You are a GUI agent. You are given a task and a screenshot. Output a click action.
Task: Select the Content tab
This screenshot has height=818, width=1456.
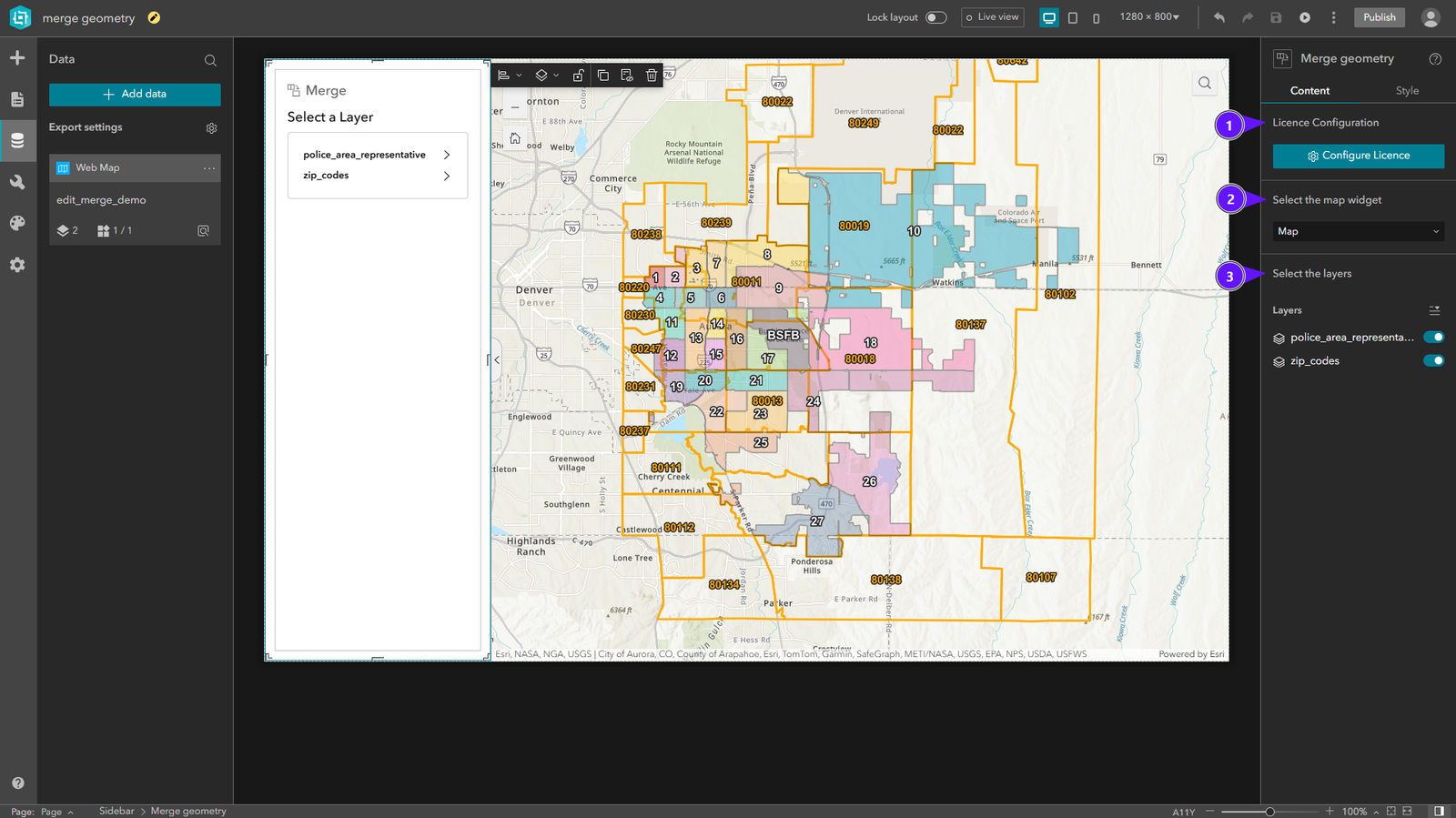pyautogui.click(x=1309, y=91)
